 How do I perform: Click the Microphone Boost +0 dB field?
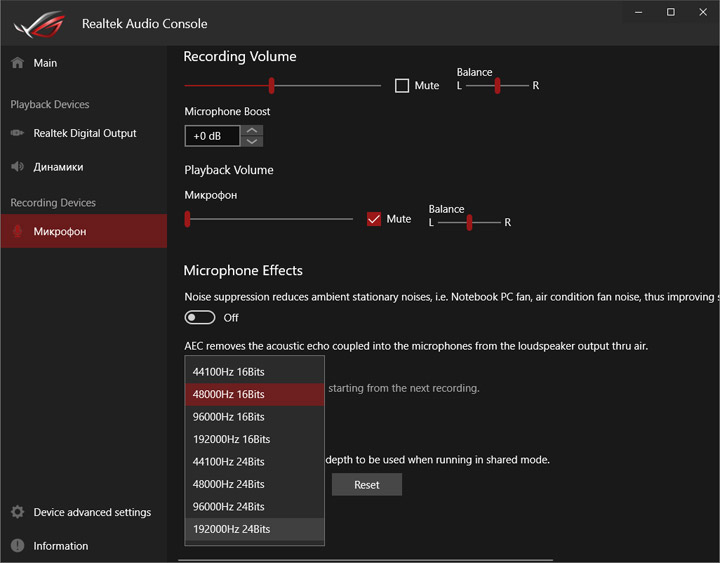(212, 136)
